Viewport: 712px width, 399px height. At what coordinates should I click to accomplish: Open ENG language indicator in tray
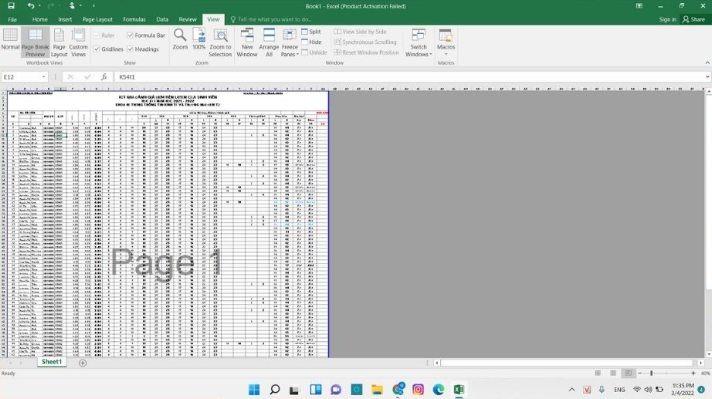[x=619, y=389]
